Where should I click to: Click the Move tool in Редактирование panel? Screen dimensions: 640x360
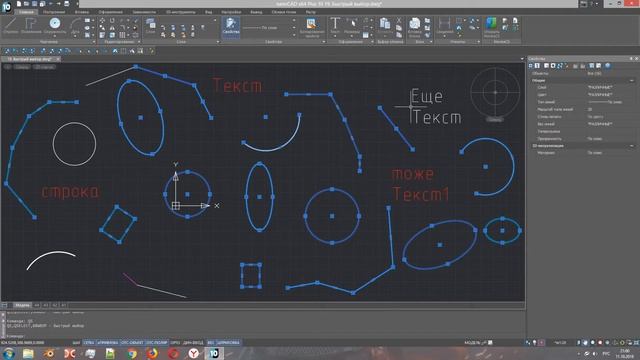pyautogui.click(x=102, y=20)
